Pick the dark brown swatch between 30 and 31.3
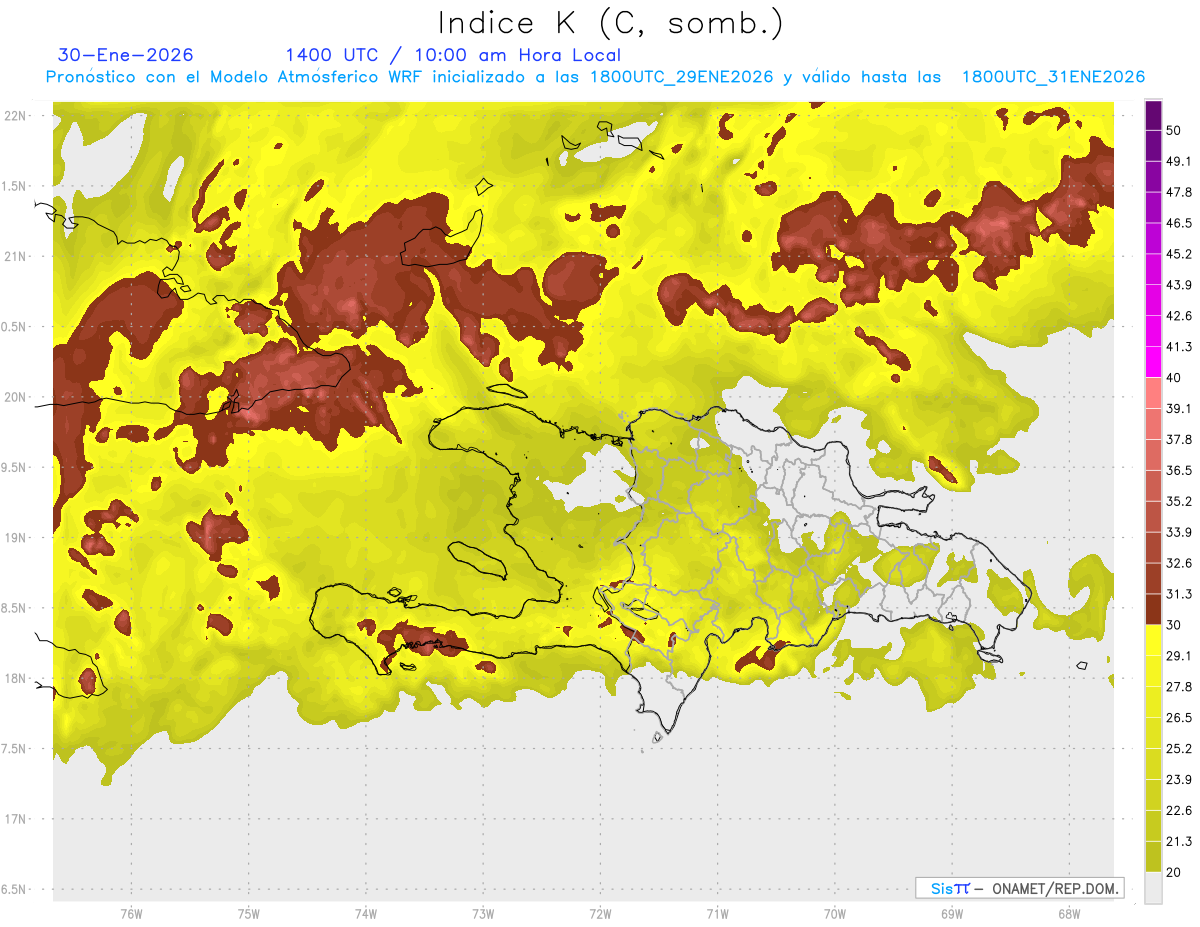The height and width of the screenshot is (927, 1200). (1153, 609)
